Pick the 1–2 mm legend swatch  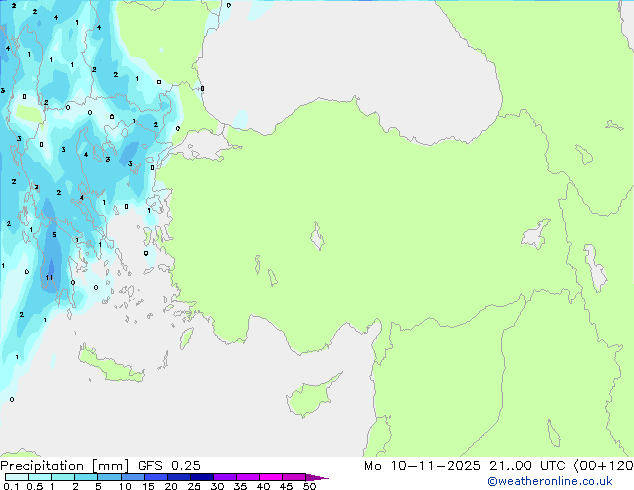63,477
